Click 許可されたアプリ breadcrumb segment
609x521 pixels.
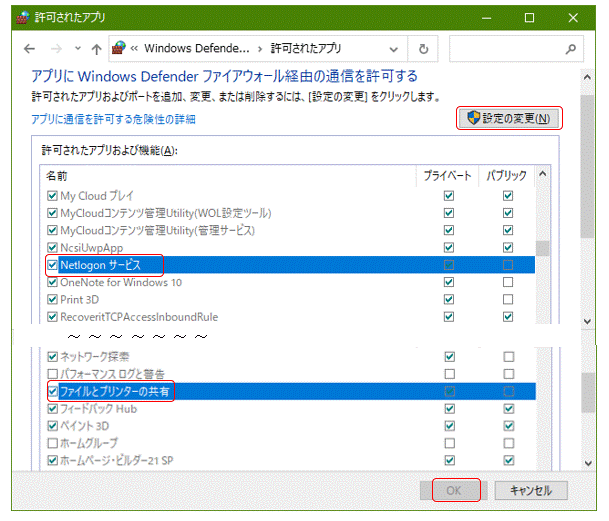tap(306, 49)
